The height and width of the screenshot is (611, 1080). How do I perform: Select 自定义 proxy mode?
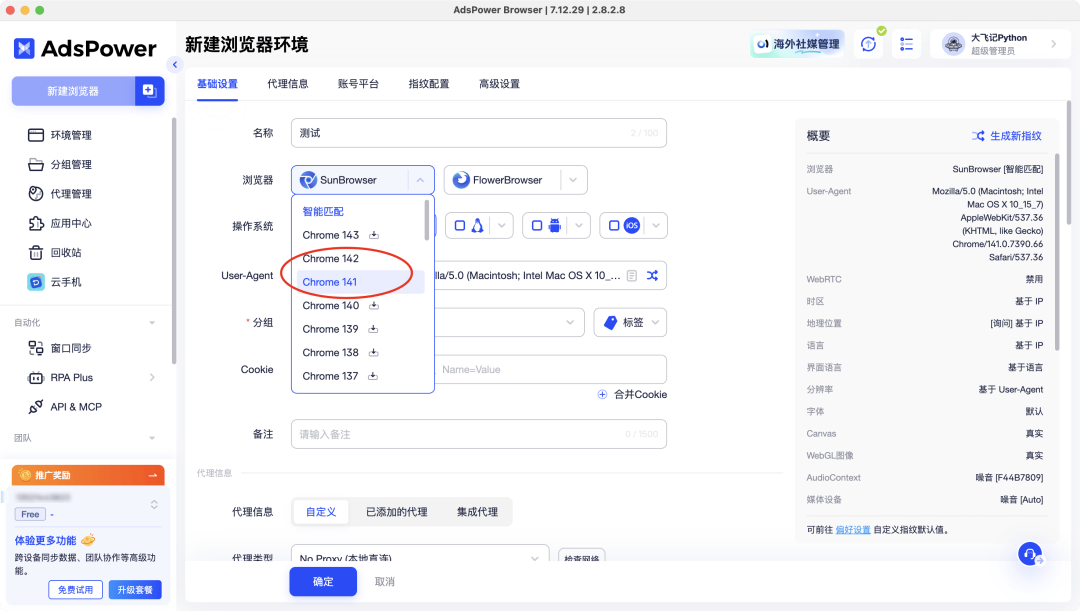pos(321,512)
